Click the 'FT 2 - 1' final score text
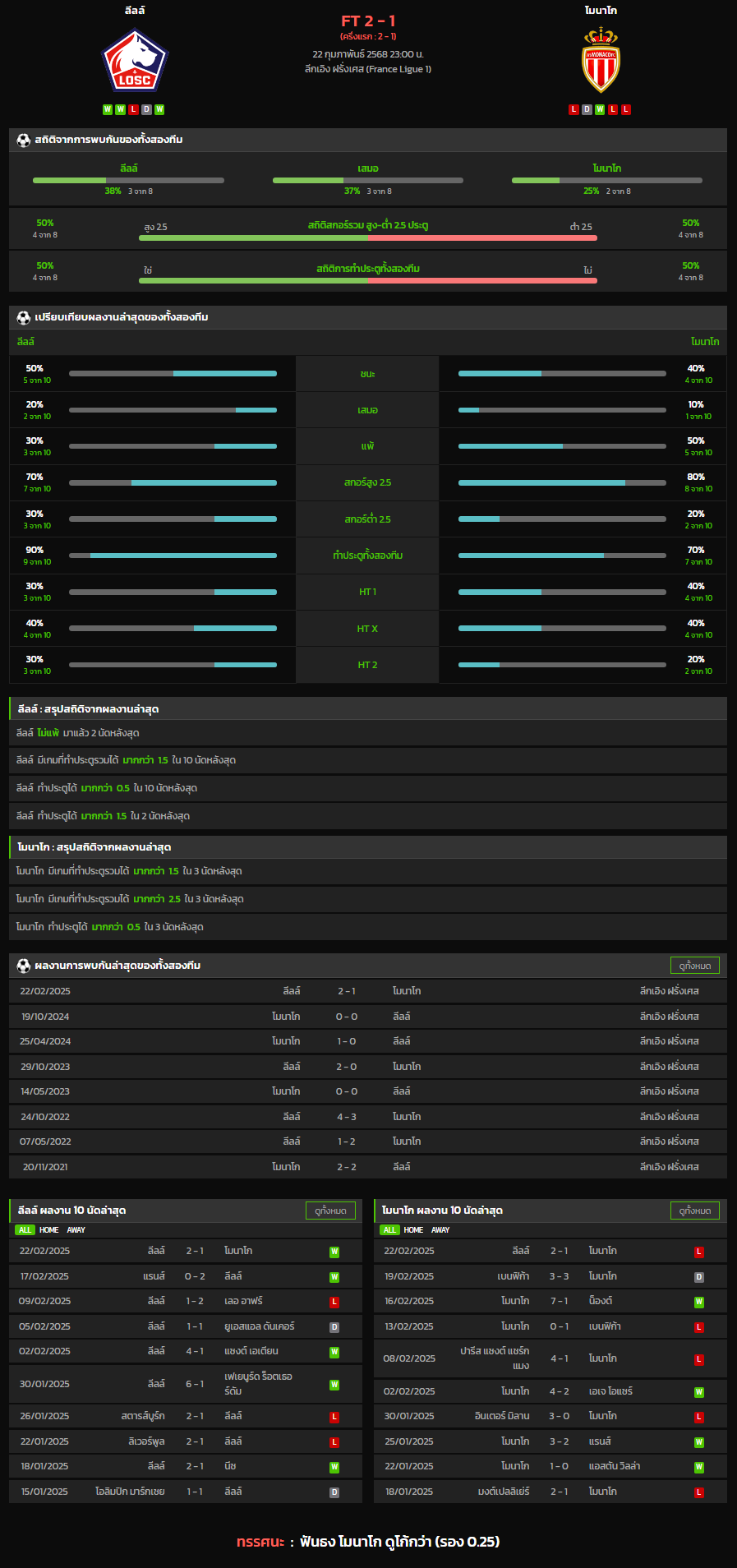The height and width of the screenshot is (1568, 737). (368, 21)
